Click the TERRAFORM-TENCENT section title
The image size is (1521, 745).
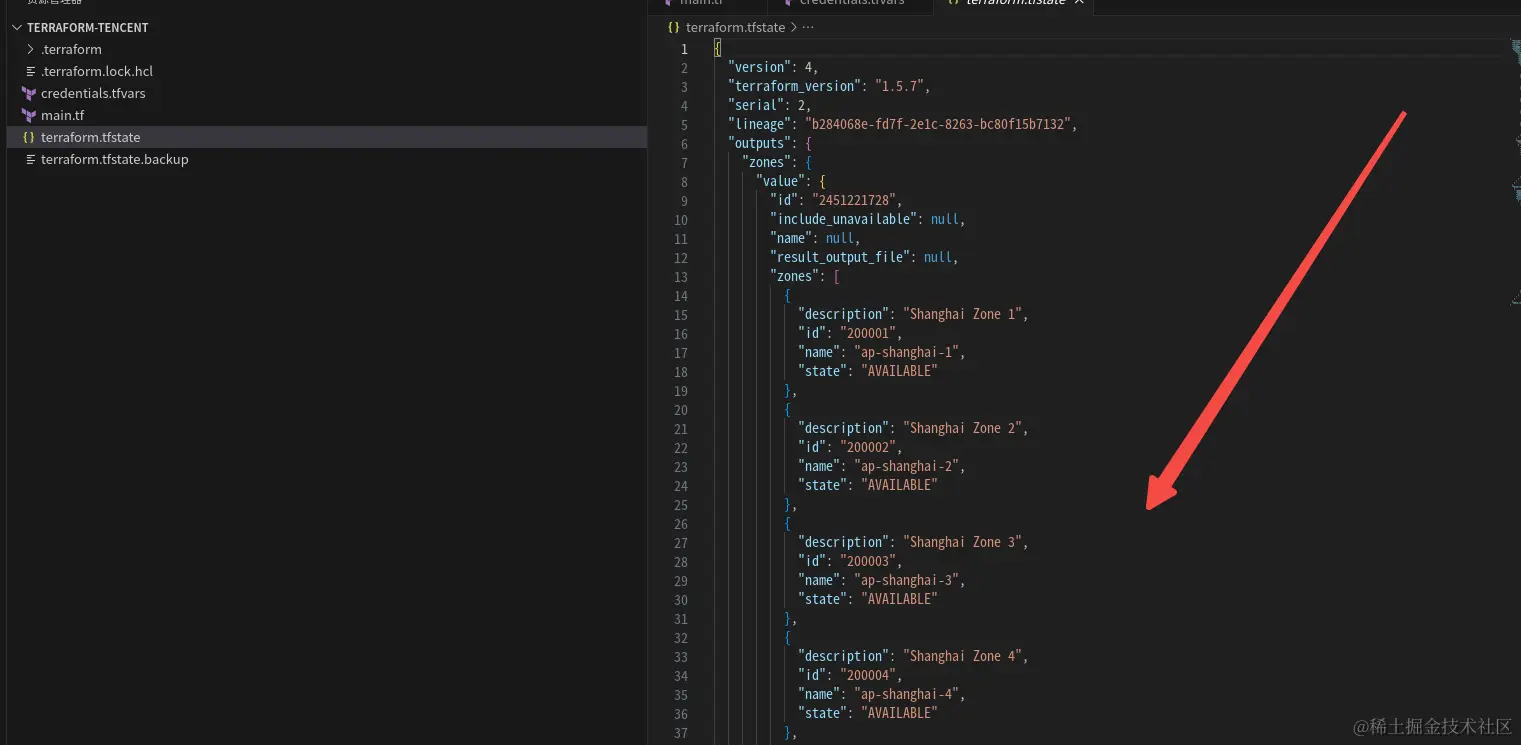tap(88, 27)
